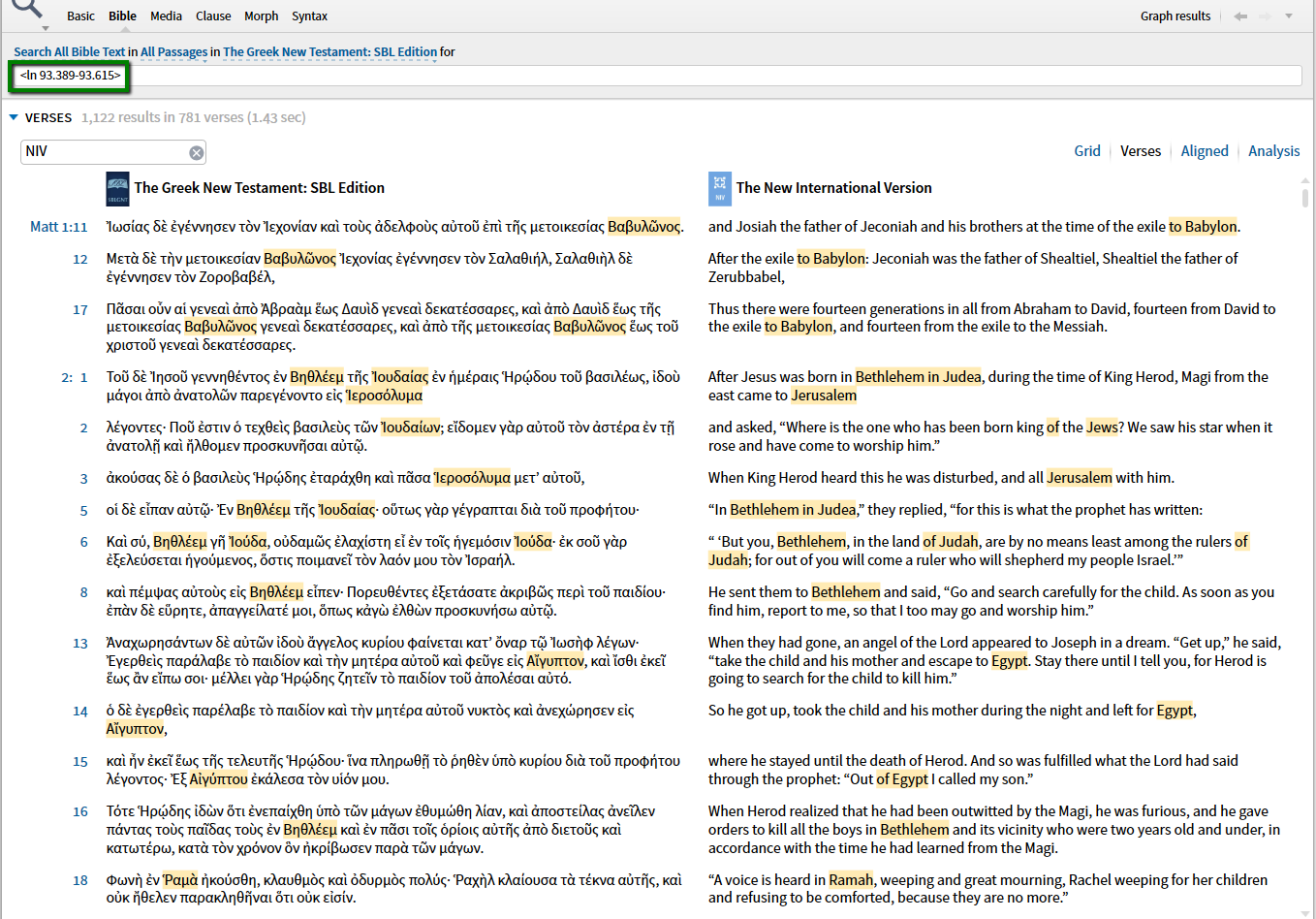This screenshot has height=919, width=1316.
Task: Click highlighted Αἴγυπτον in Greek verse 14
Action: pos(136,729)
